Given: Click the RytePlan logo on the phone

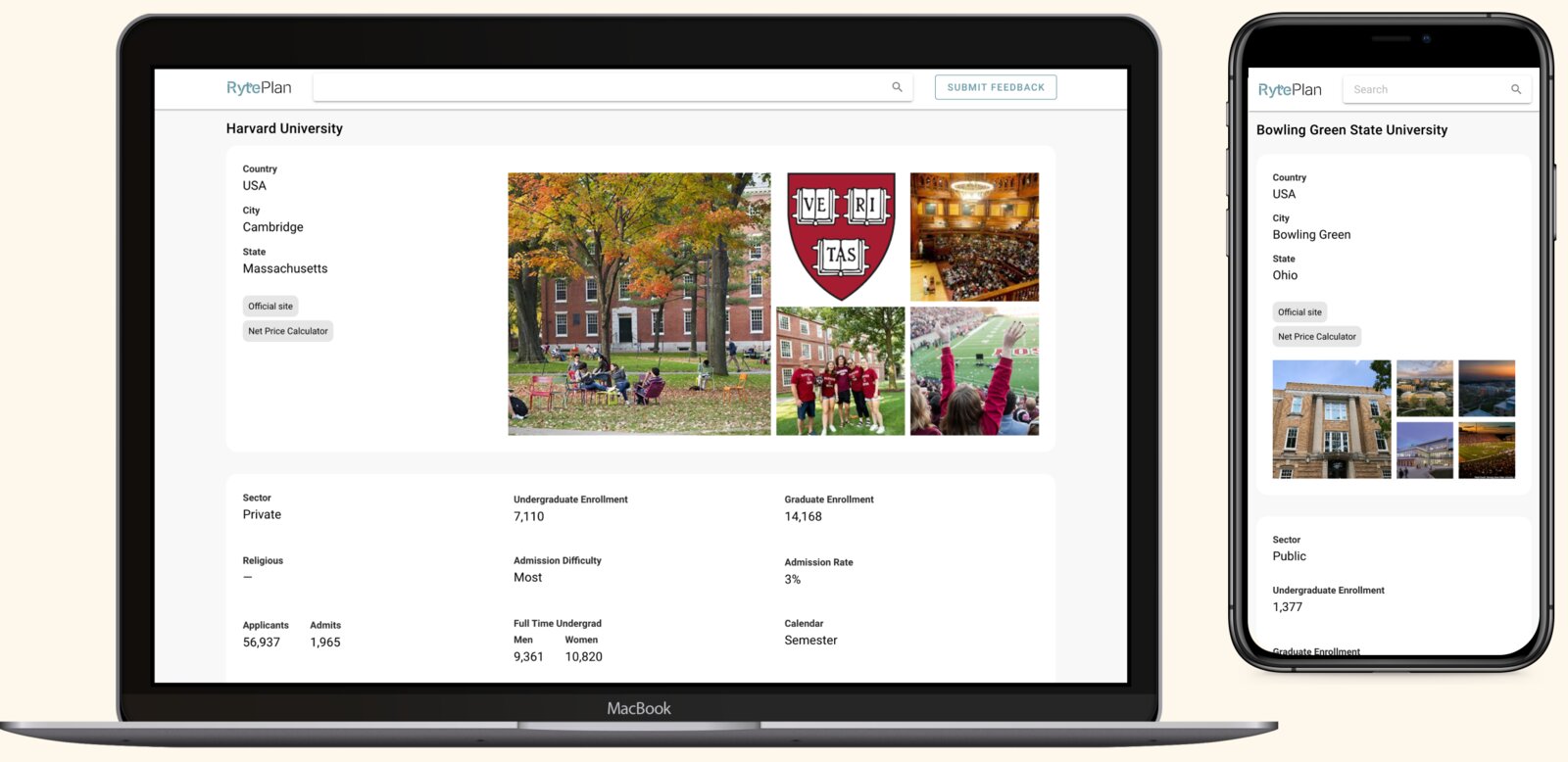Looking at the screenshot, I should (1290, 90).
